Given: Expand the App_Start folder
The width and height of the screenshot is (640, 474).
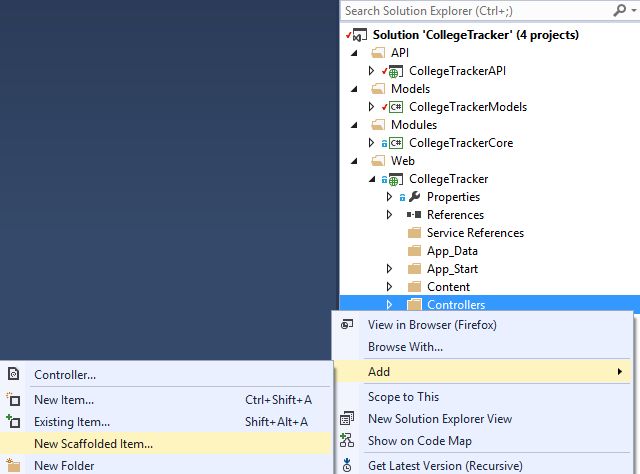Looking at the screenshot, I should click(x=389, y=269).
